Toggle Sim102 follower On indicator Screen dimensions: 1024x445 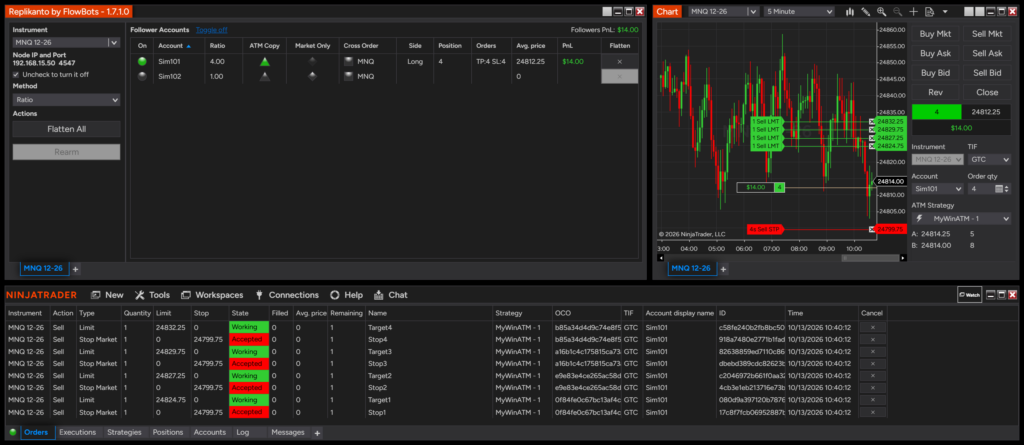(142, 76)
